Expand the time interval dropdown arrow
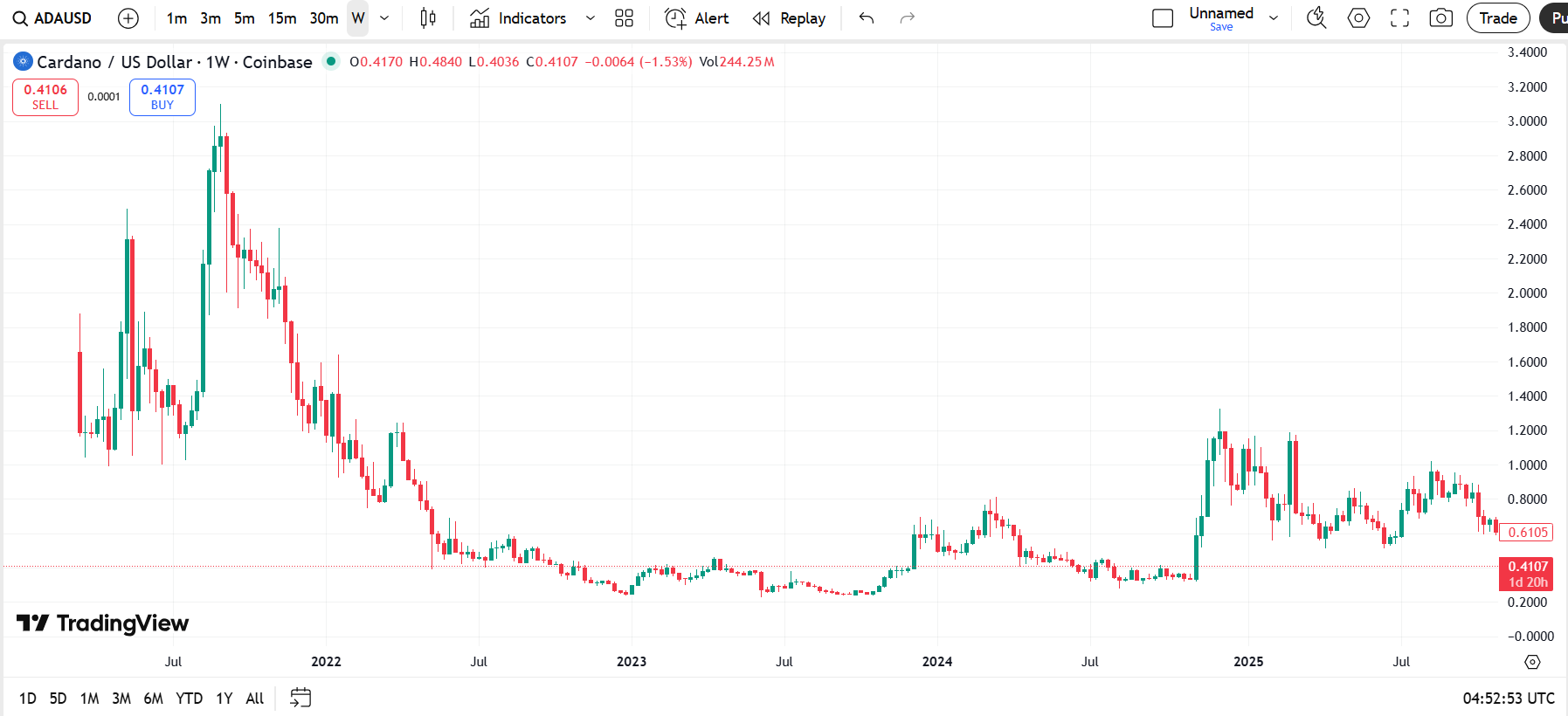Image resolution: width=1568 pixels, height=716 pixels. 384,18
